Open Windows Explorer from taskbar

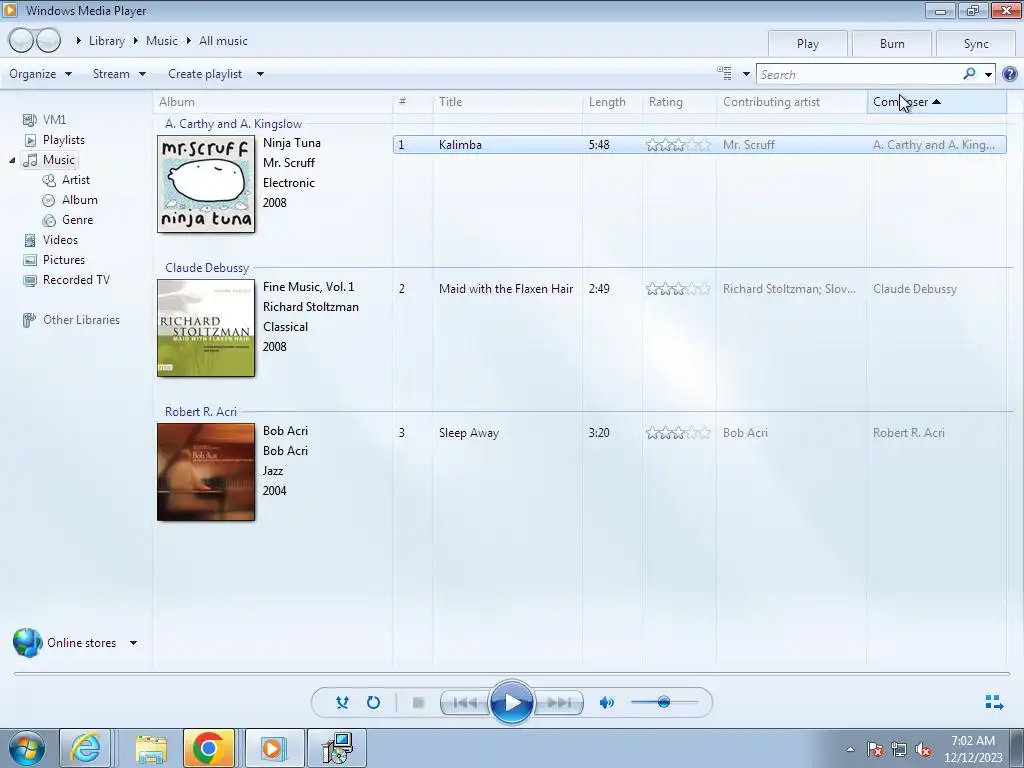(x=151, y=748)
